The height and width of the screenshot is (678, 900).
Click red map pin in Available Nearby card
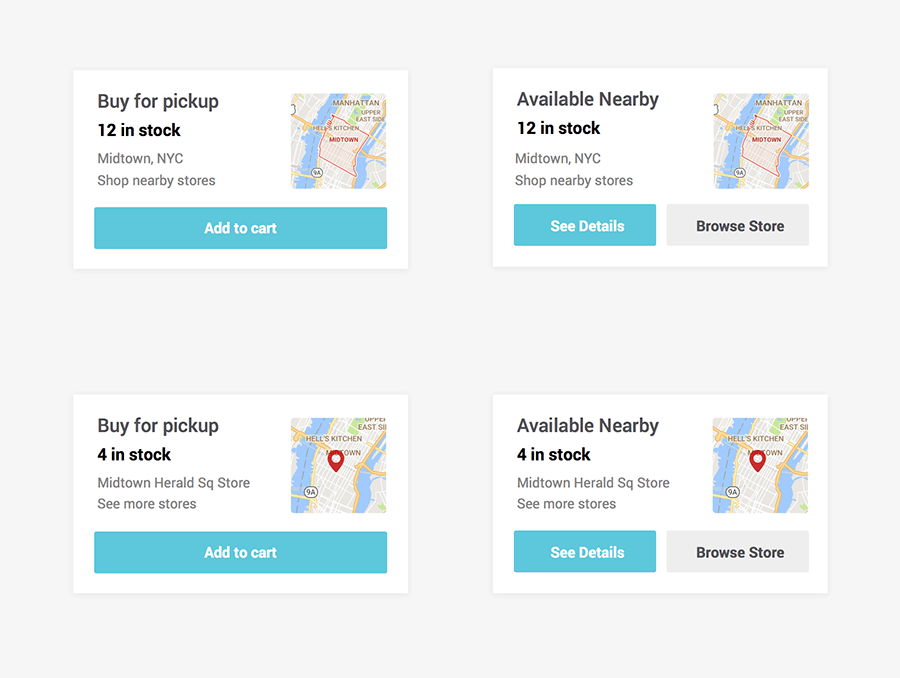(757, 460)
